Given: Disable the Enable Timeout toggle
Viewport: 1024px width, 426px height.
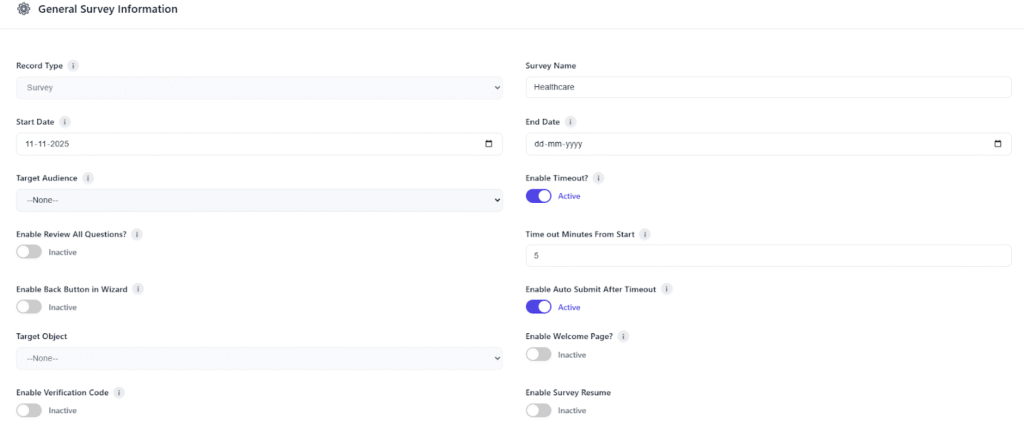Looking at the screenshot, I should (538, 196).
